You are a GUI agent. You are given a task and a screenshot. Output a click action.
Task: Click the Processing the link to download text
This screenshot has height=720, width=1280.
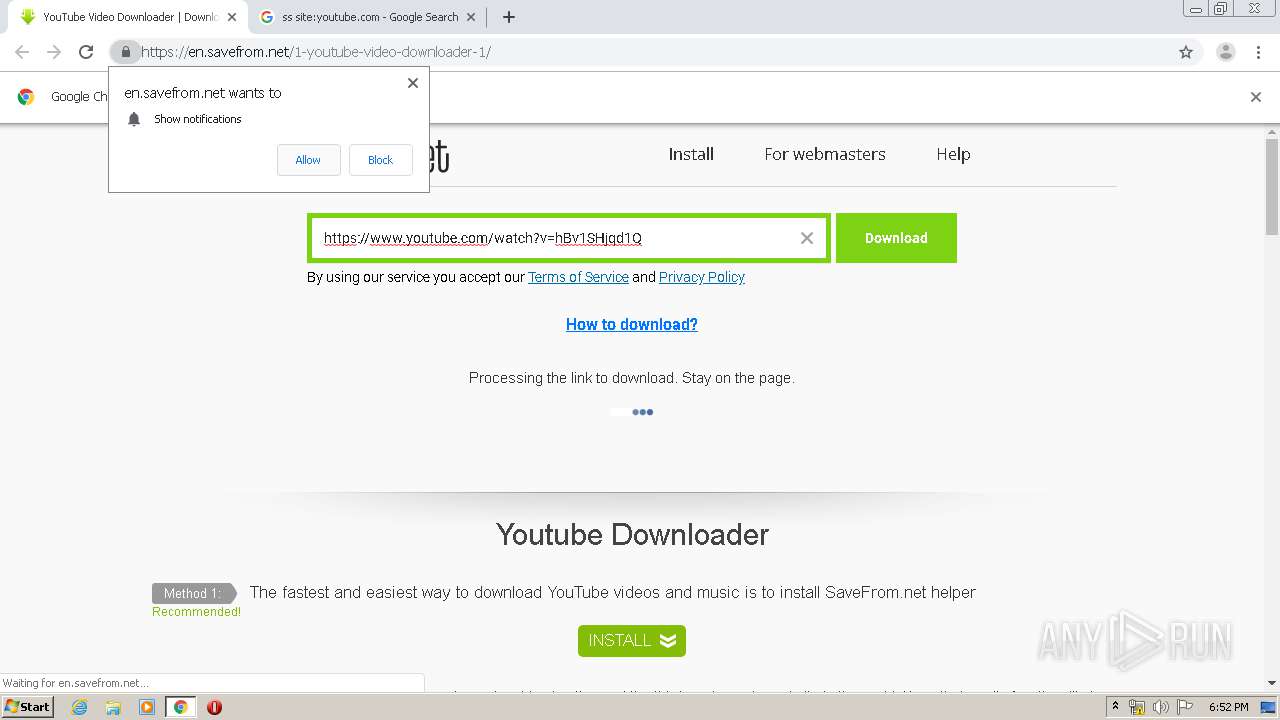632,378
